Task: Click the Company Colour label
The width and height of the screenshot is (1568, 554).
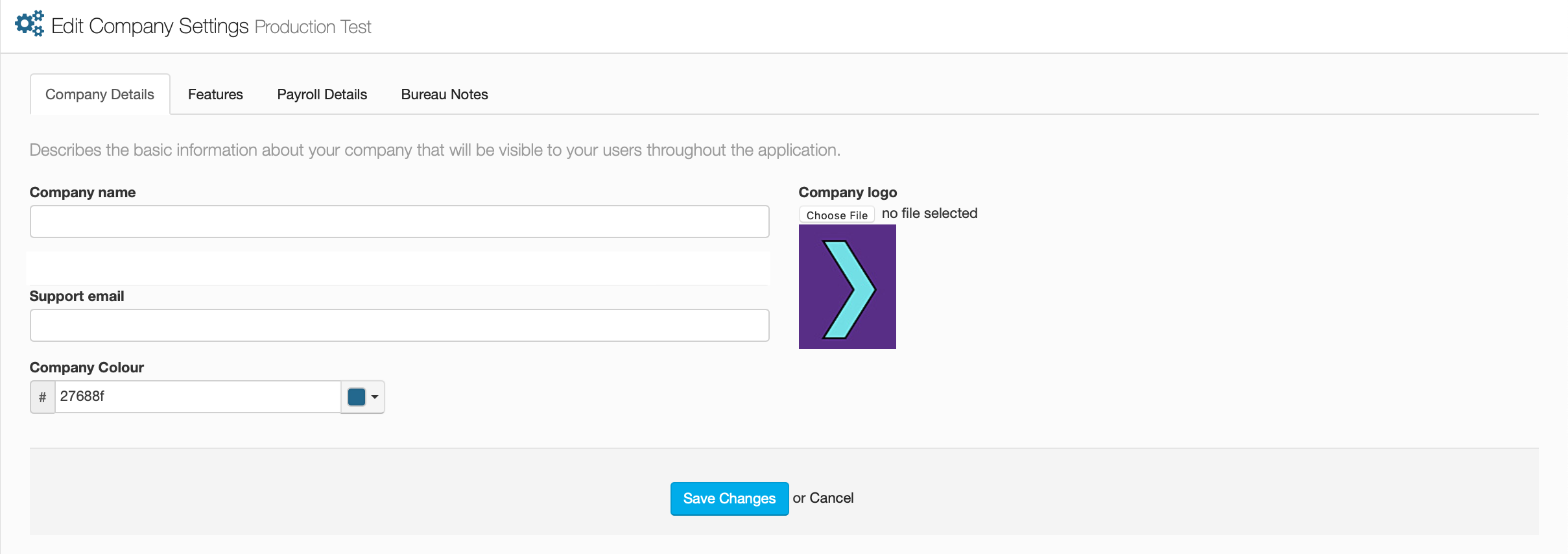Action: tap(87, 368)
